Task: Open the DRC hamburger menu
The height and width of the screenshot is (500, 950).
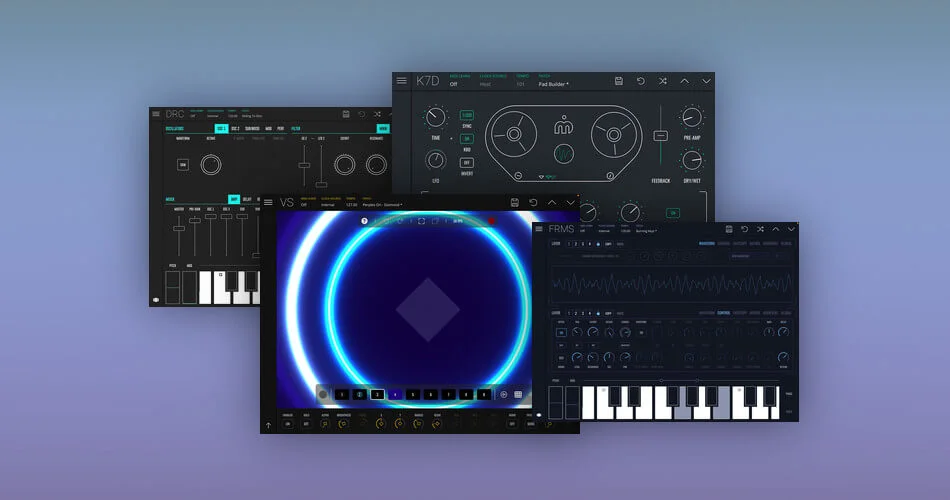Action: click(156, 114)
